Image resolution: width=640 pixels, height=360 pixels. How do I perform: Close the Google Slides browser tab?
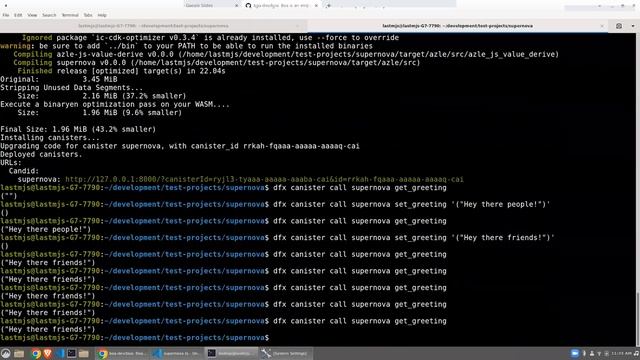click(237, 6)
